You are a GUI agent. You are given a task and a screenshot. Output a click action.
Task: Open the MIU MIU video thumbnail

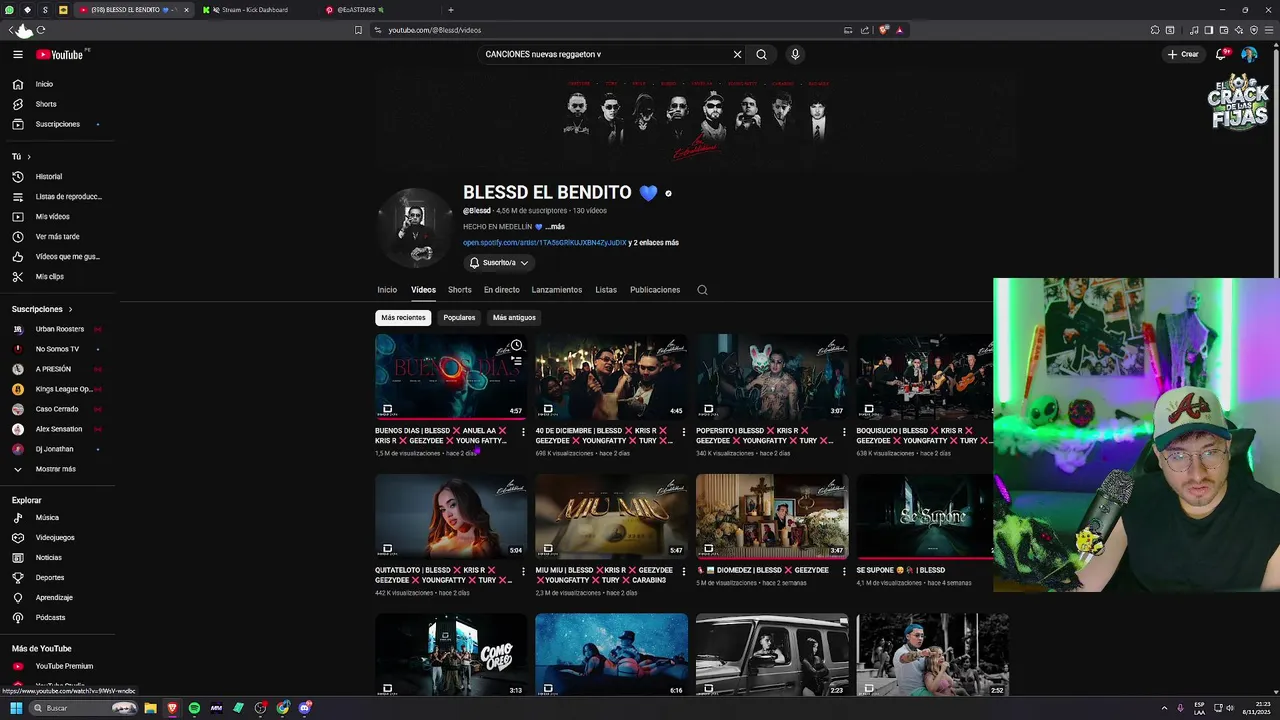coord(611,516)
